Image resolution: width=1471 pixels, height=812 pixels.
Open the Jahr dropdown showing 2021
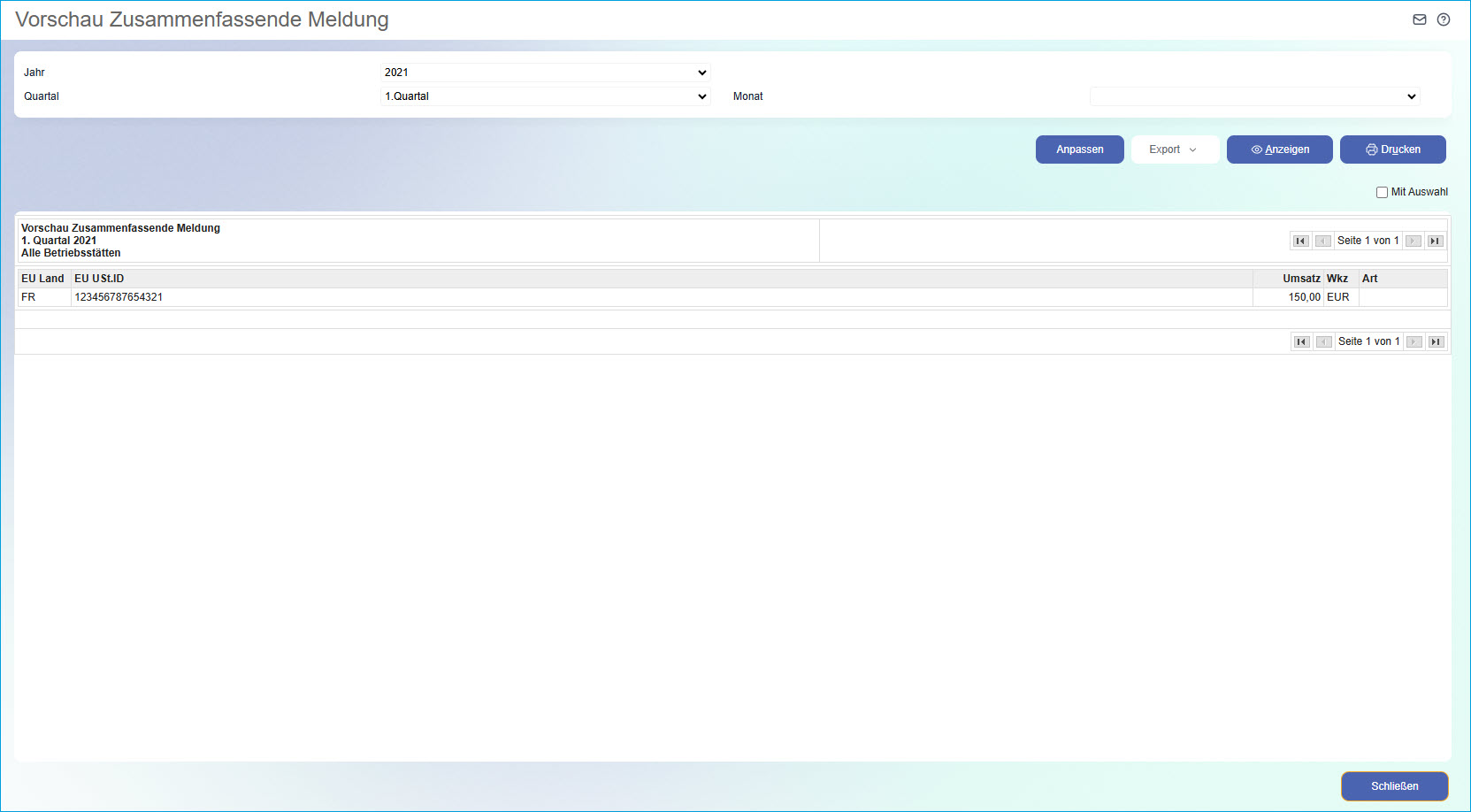pos(545,73)
